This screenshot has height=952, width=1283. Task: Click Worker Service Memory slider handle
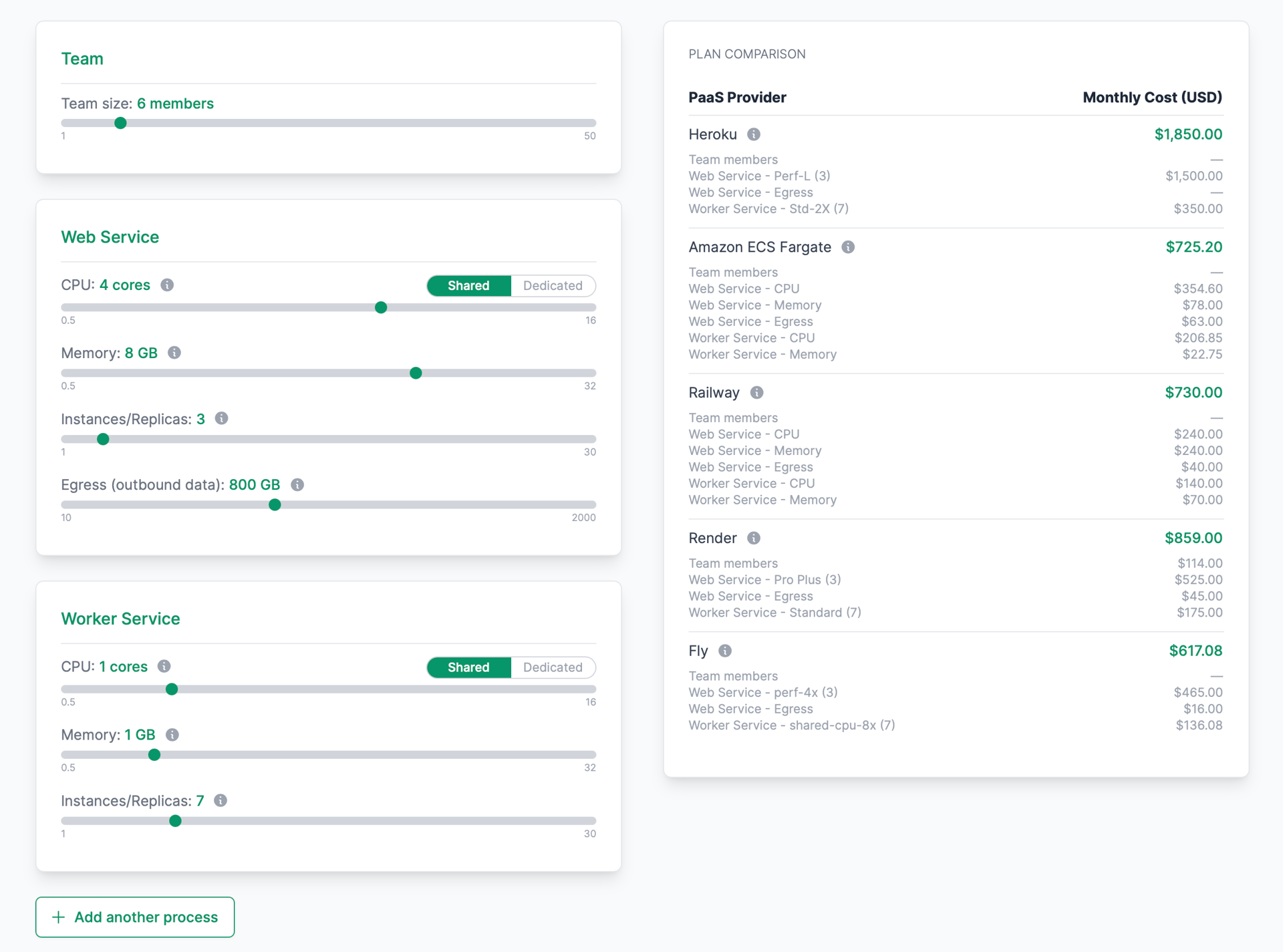pyautogui.click(x=154, y=755)
